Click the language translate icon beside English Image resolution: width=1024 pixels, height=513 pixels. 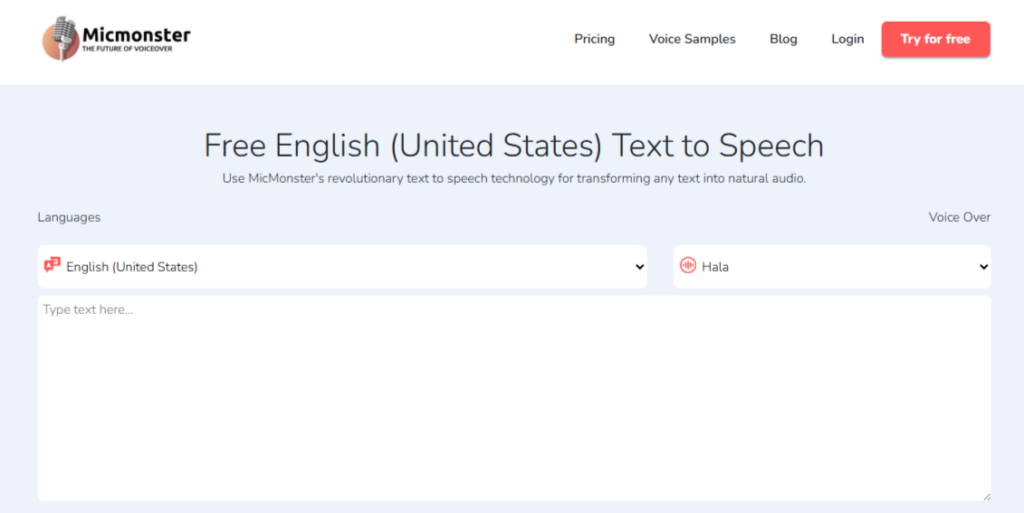pyautogui.click(x=52, y=265)
